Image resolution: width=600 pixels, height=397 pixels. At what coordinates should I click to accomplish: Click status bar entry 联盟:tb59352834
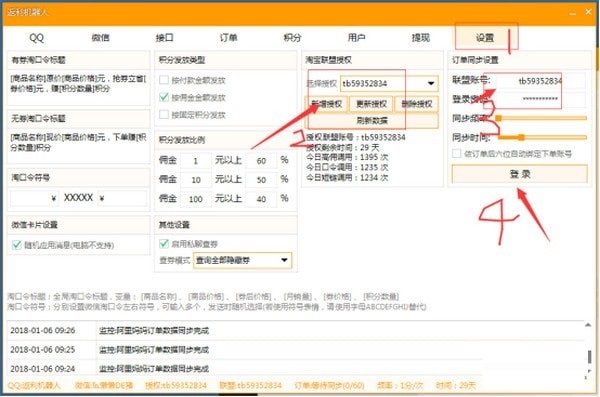click(x=250, y=385)
